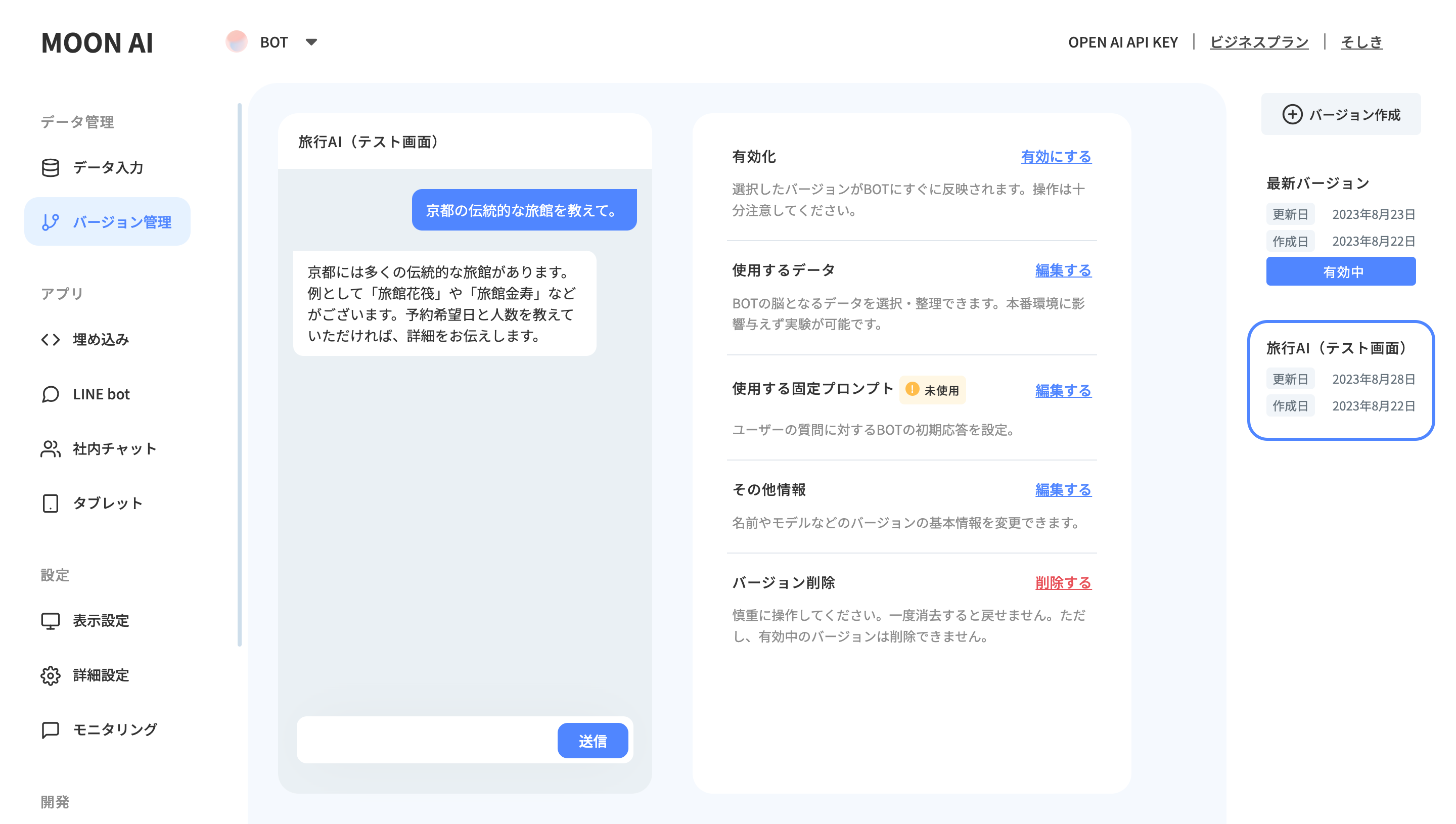
Task: Click the 社内チャット people icon
Action: pos(51,449)
